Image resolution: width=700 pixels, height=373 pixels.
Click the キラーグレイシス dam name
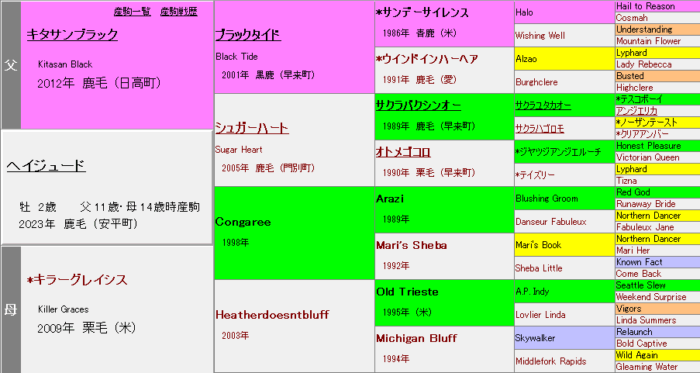click(77, 280)
